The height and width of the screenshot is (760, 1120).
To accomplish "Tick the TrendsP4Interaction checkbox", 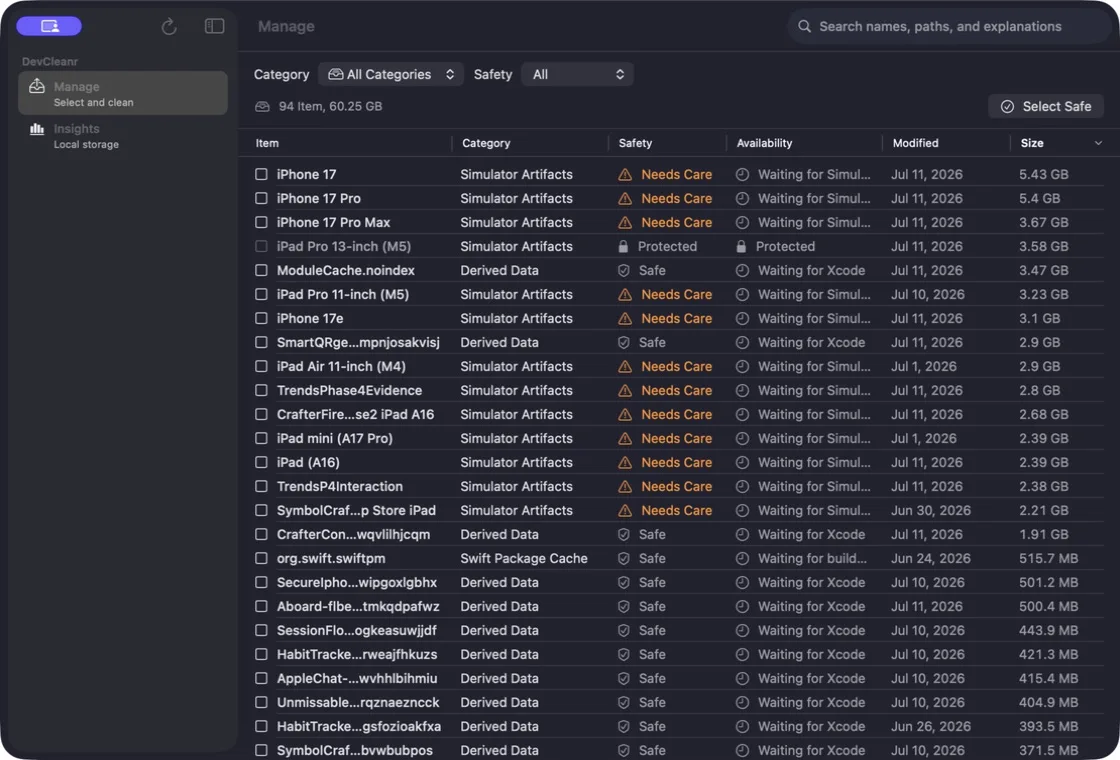I will click(261, 486).
